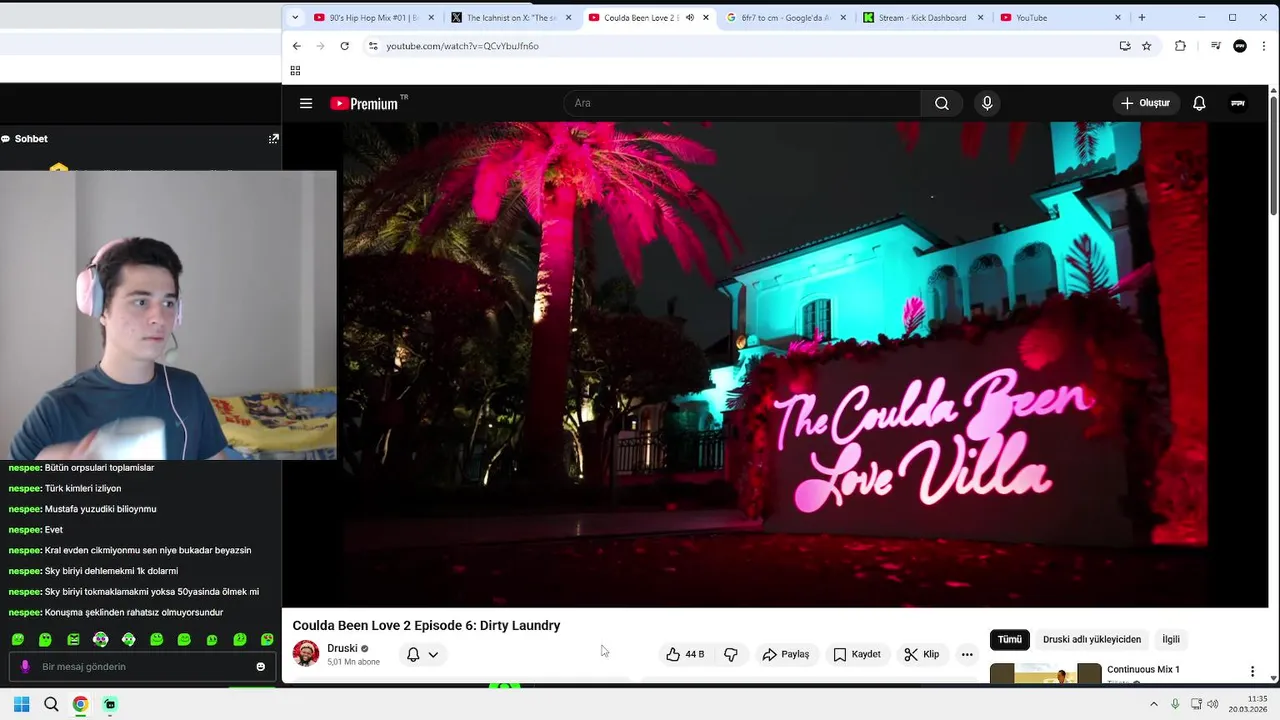Screen dimensions: 1280x720
Task: Switch to Stream - Kick Dashboard tab
Action: (924, 17)
